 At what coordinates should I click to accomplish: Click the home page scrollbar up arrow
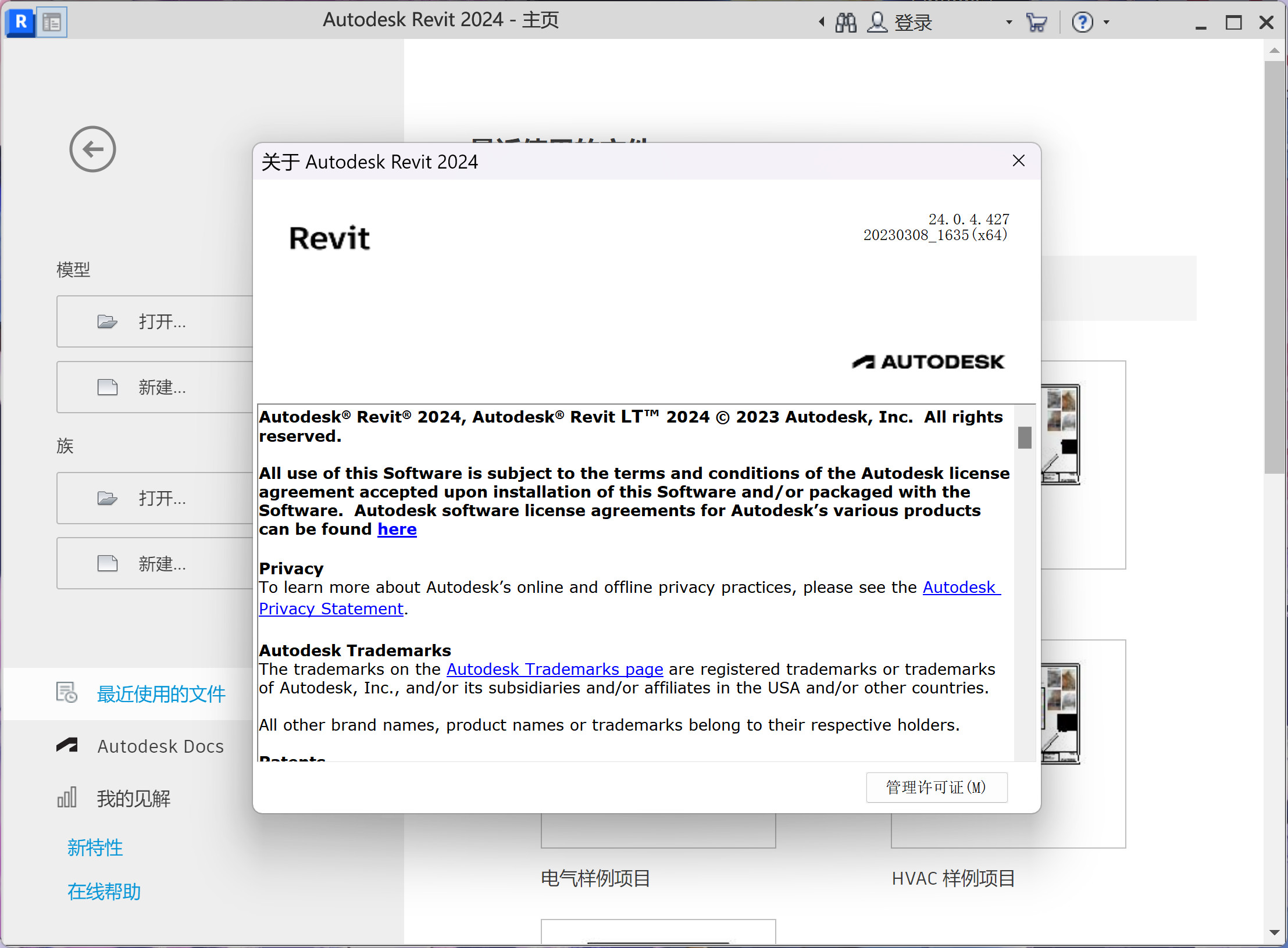point(1275,51)
